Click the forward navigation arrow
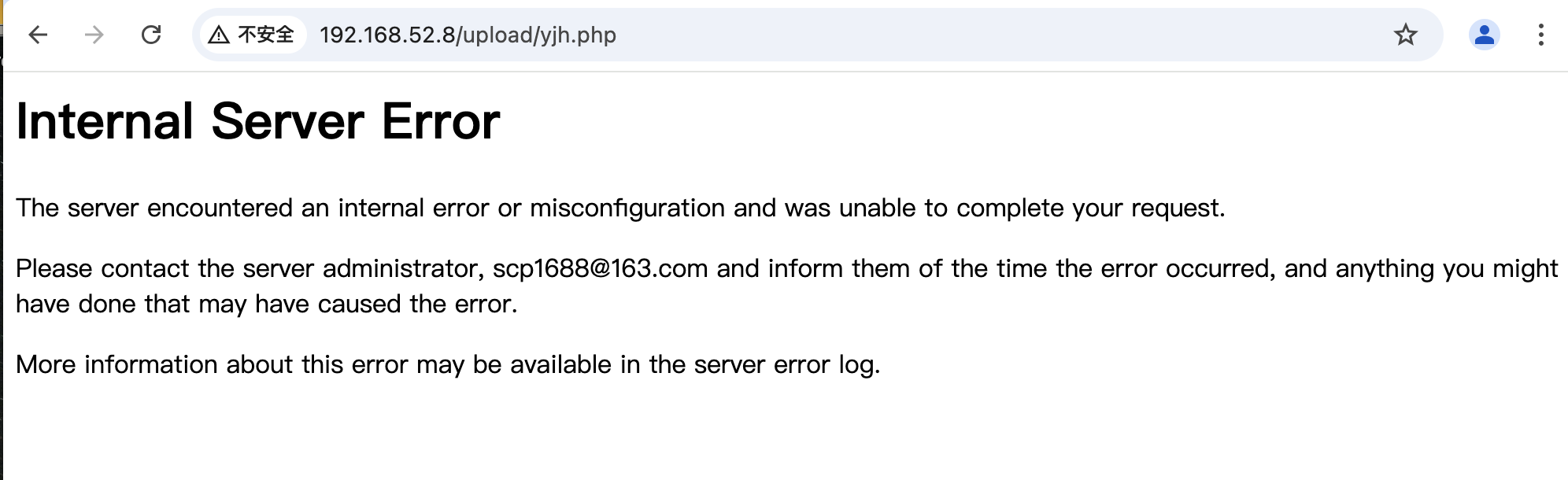The height and width of the screenshot is (480, 1568). 94,35
